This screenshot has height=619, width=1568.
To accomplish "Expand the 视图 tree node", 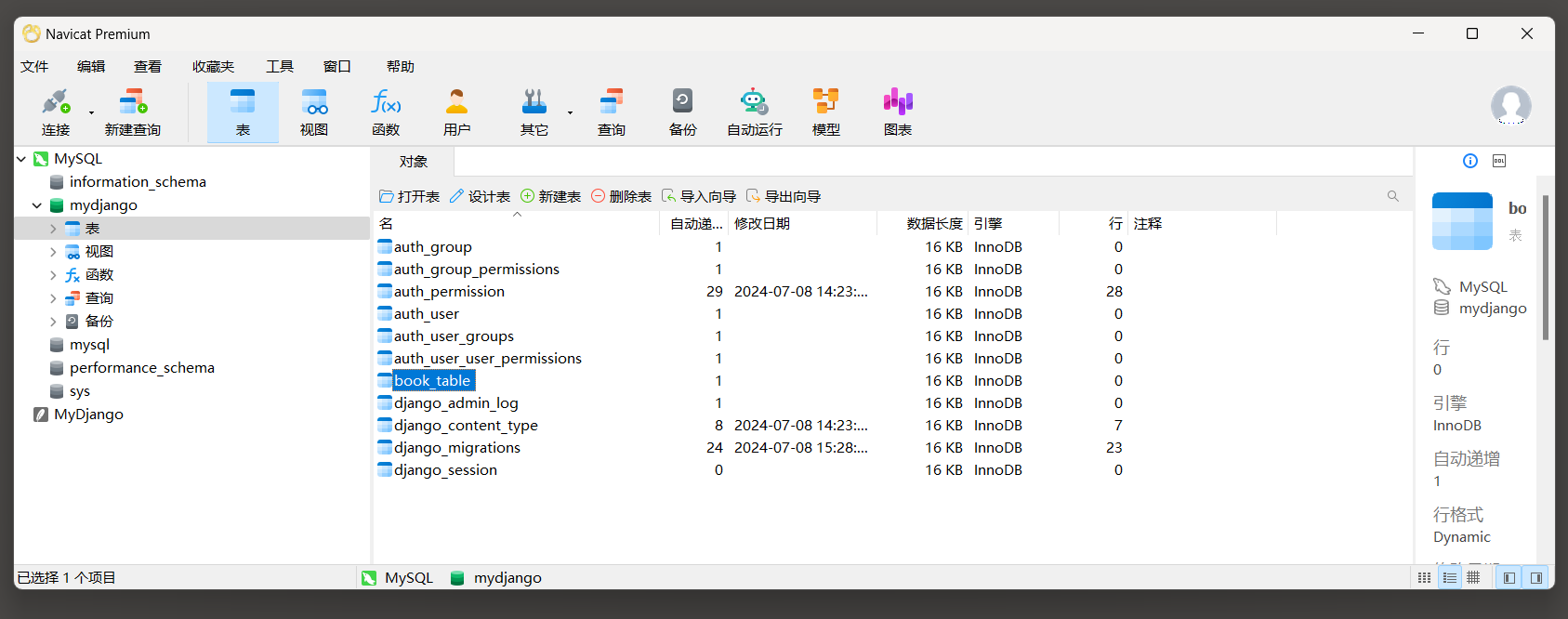I will pyautogui.click(x=53, y=252).
